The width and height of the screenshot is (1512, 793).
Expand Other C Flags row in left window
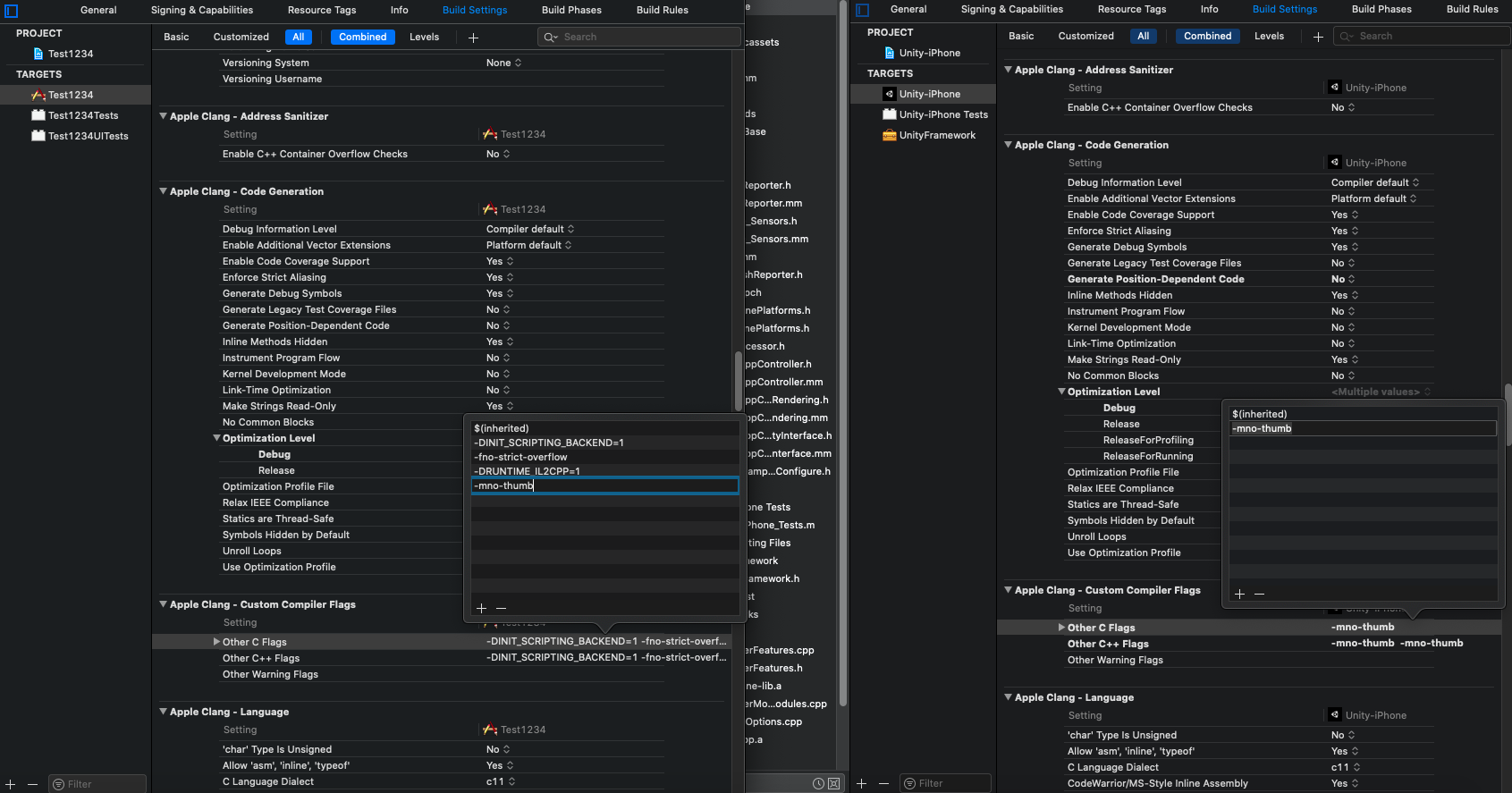click(x=216, y=642)
